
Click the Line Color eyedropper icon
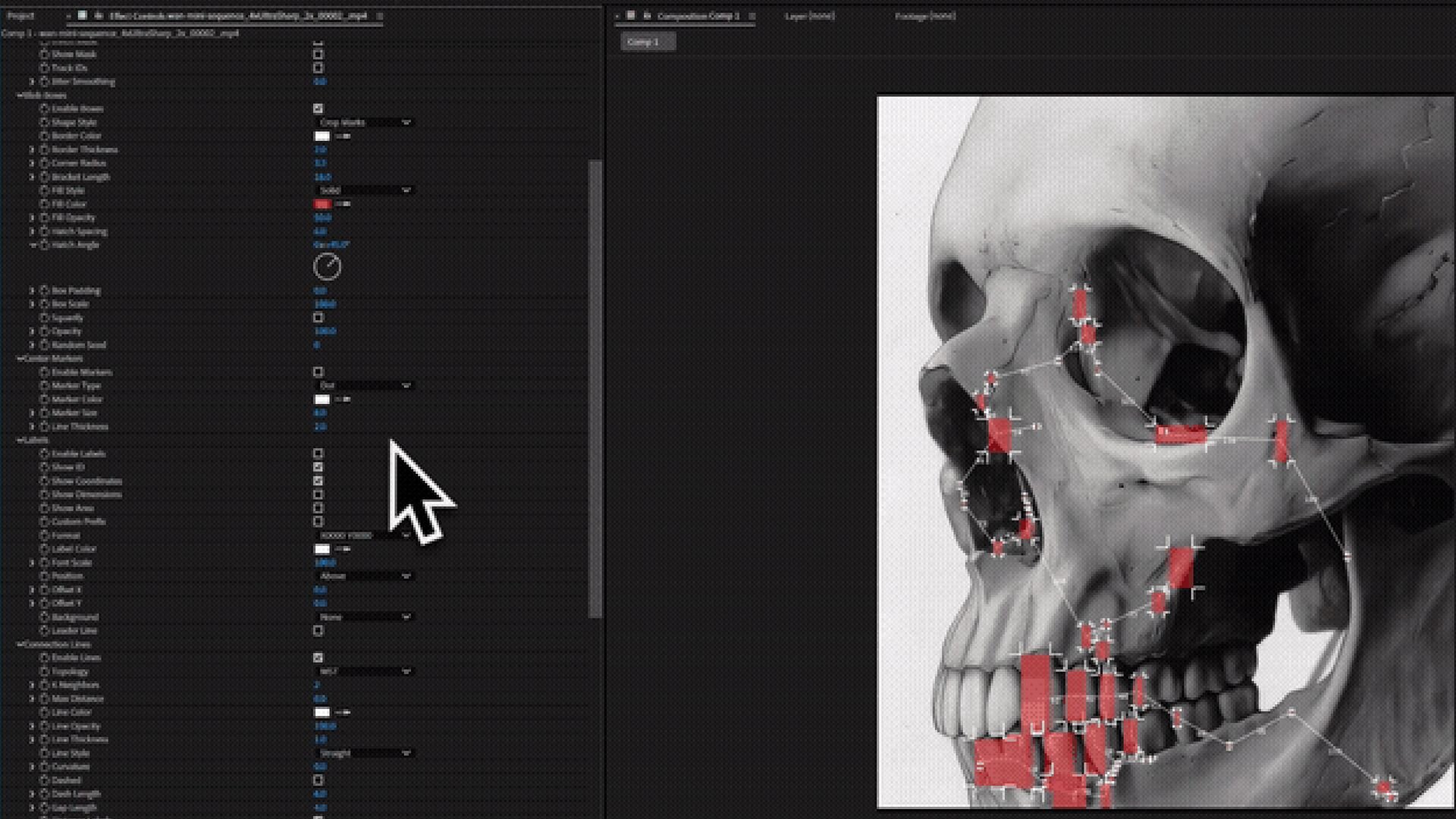click(x=343, y=713)
